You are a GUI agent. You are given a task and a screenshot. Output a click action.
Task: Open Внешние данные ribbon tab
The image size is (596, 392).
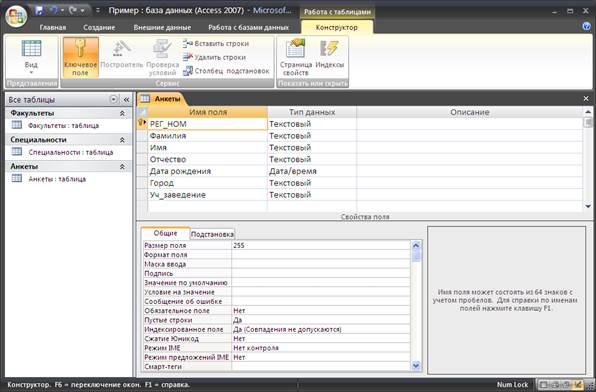(x=162, y=27)
